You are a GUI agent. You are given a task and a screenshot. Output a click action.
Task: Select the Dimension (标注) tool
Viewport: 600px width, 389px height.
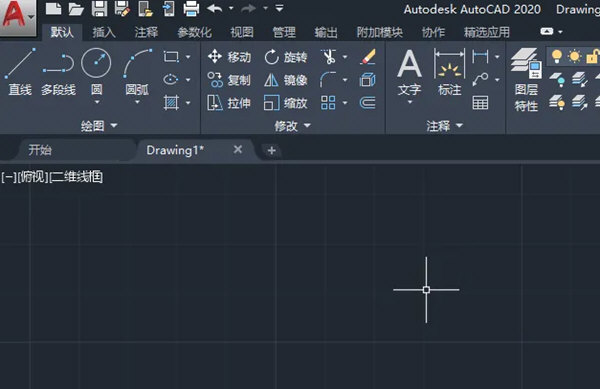click(449, 73)
